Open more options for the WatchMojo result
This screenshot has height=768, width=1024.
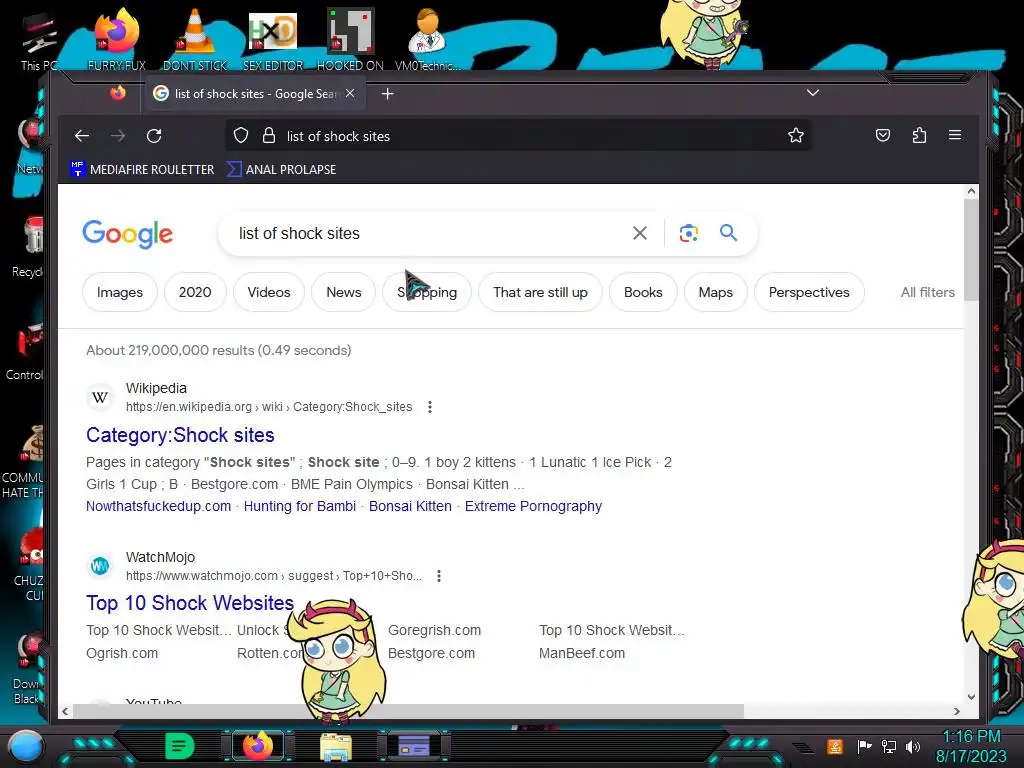coord(439,576)
